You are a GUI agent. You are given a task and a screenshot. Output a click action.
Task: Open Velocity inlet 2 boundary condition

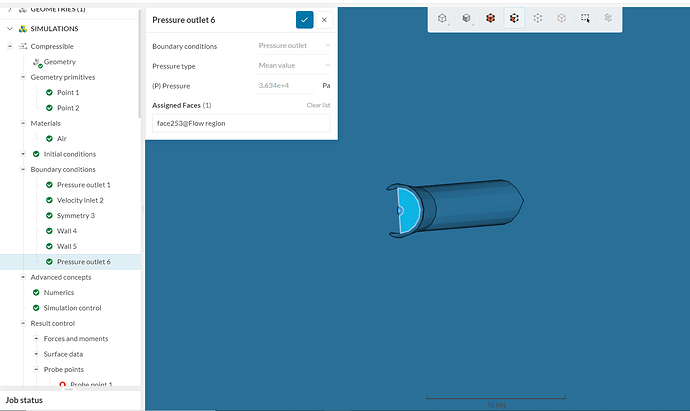pos(80,200)
